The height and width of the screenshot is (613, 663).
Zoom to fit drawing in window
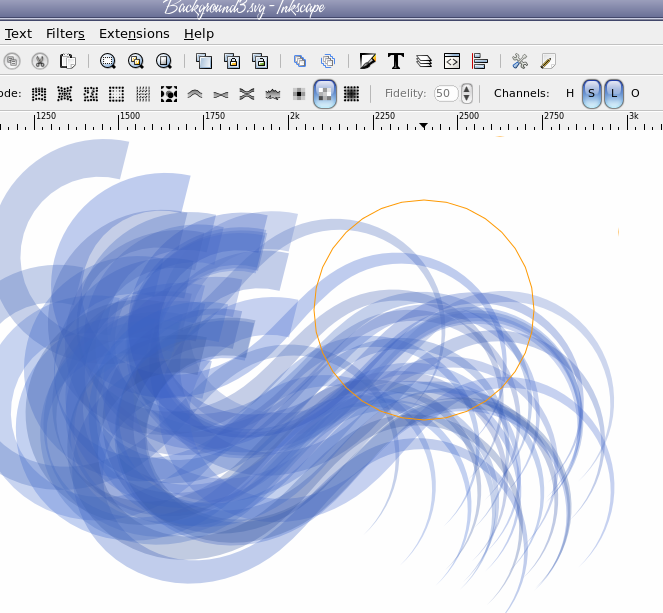click(136, 61)
